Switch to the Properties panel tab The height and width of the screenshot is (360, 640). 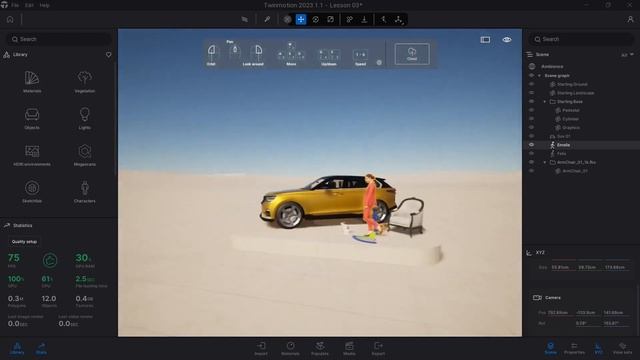coord(574,349)
